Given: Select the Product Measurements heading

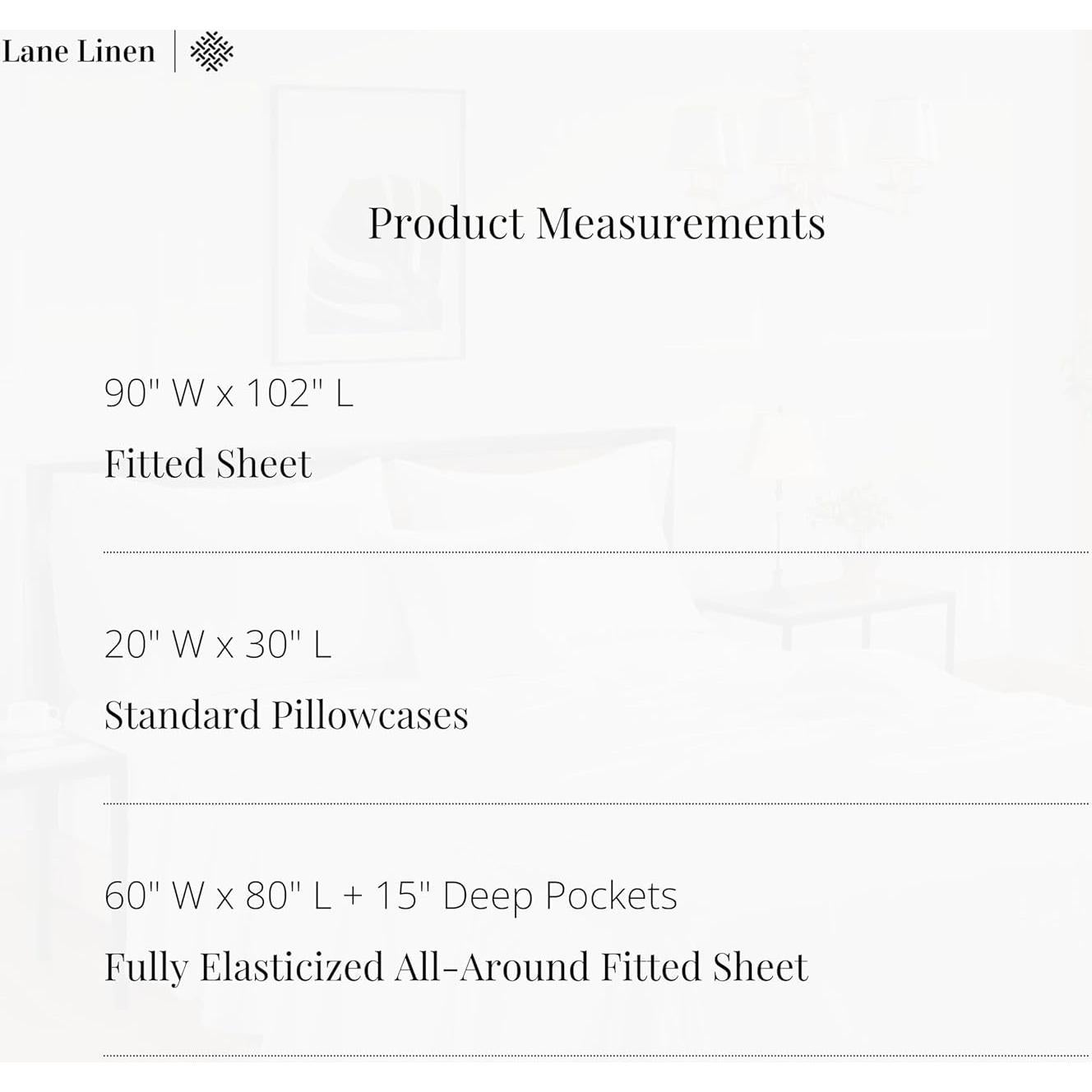Looking at the screenshot, I should 596,223.
